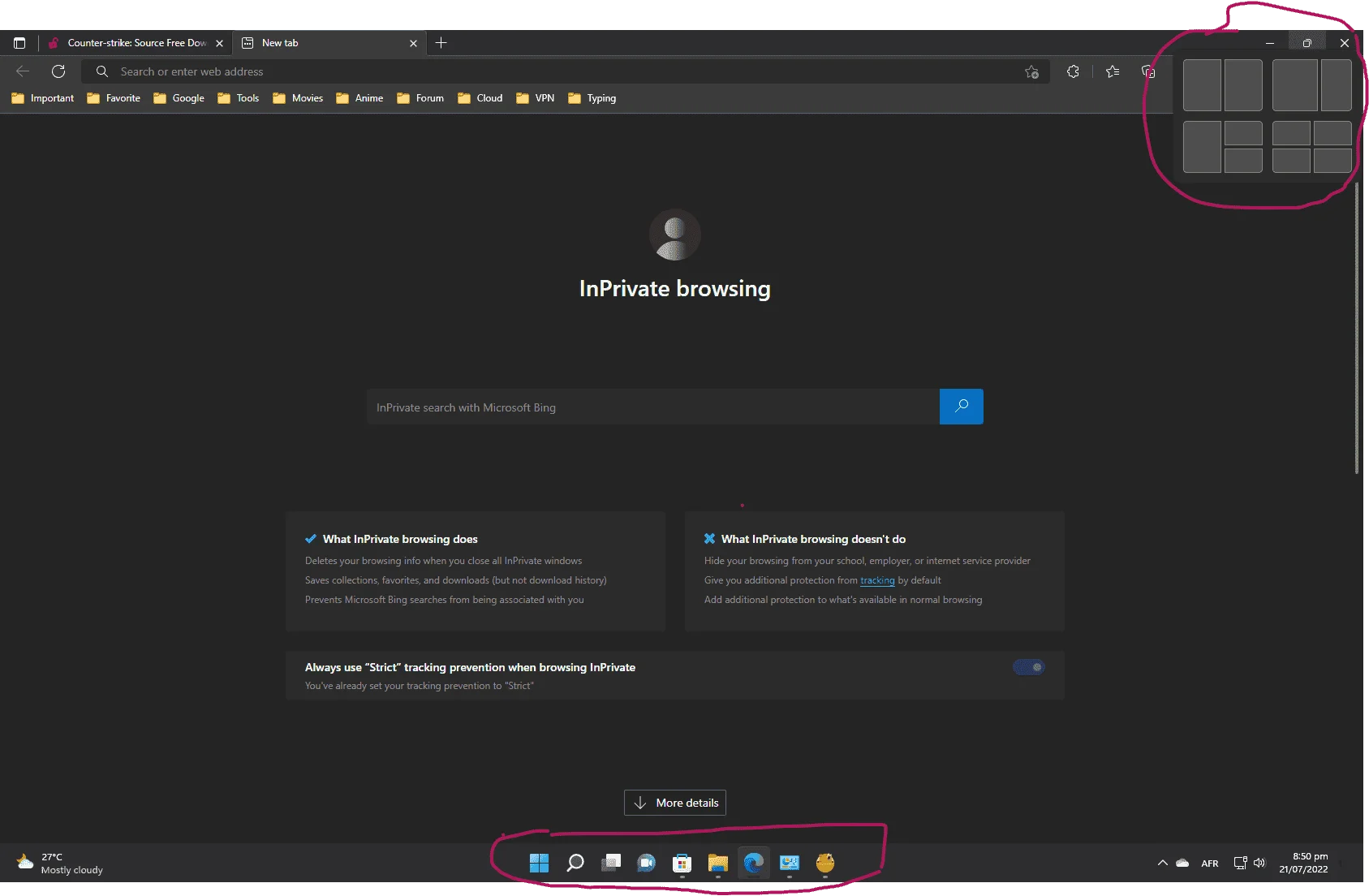Click the Refresh page icon
1369x896 pixels.
click(x=58, y=71)
